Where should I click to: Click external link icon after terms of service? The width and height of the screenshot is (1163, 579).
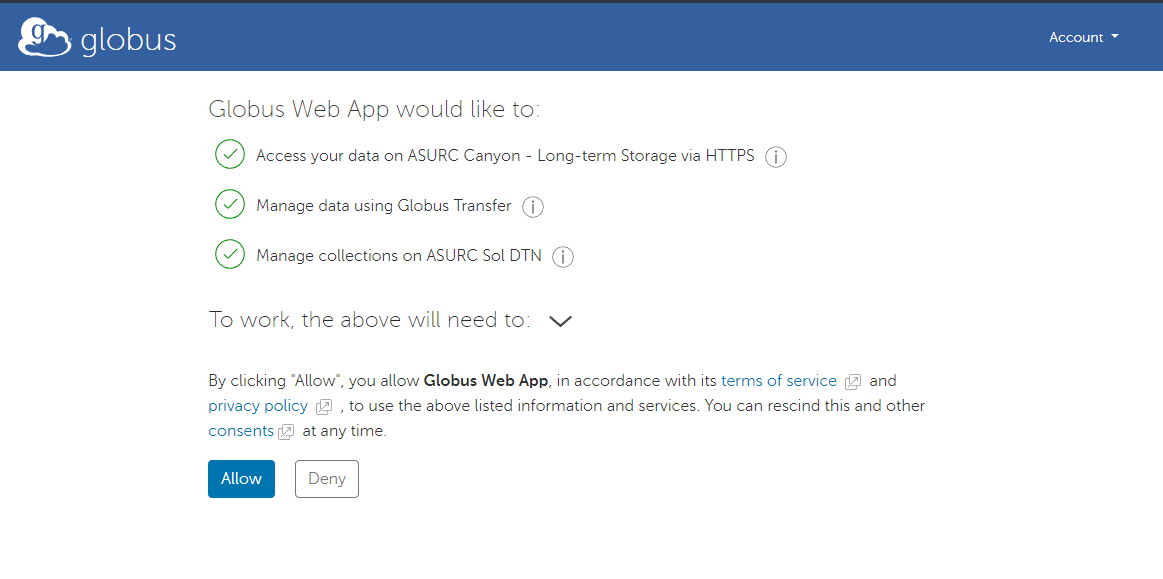[x=853, y=382]
